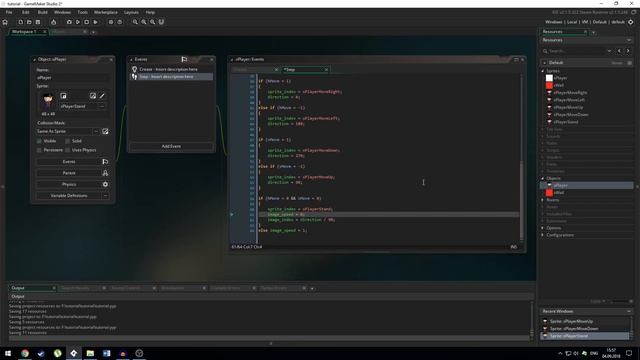Stop the running game in the toolbar
Image resolution: width=640 pixels, height=360 pixels.
click(87, 22)
